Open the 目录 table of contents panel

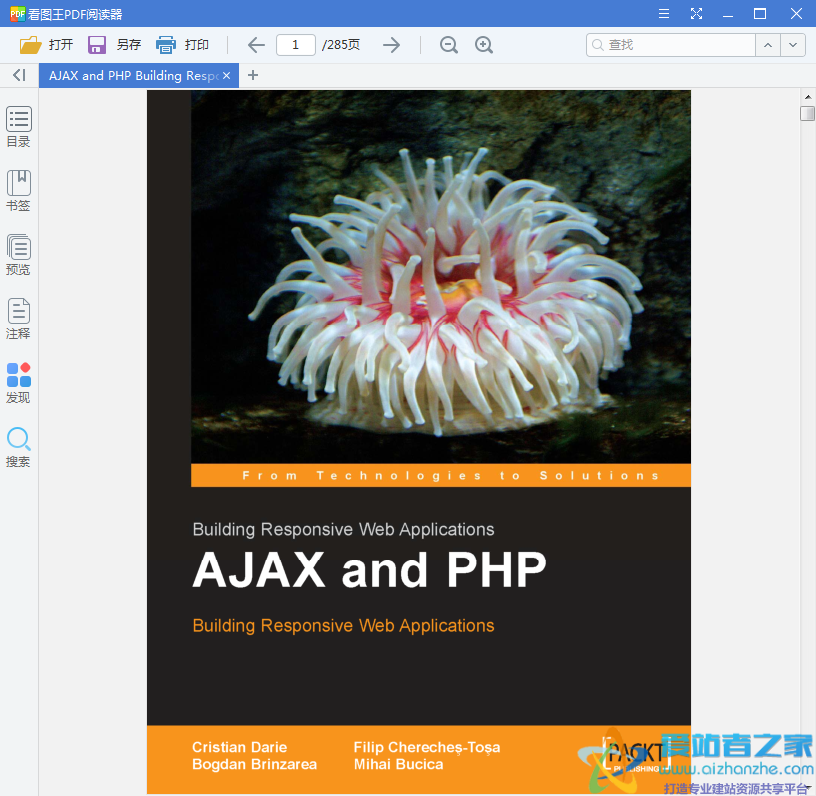click(18, 127)
